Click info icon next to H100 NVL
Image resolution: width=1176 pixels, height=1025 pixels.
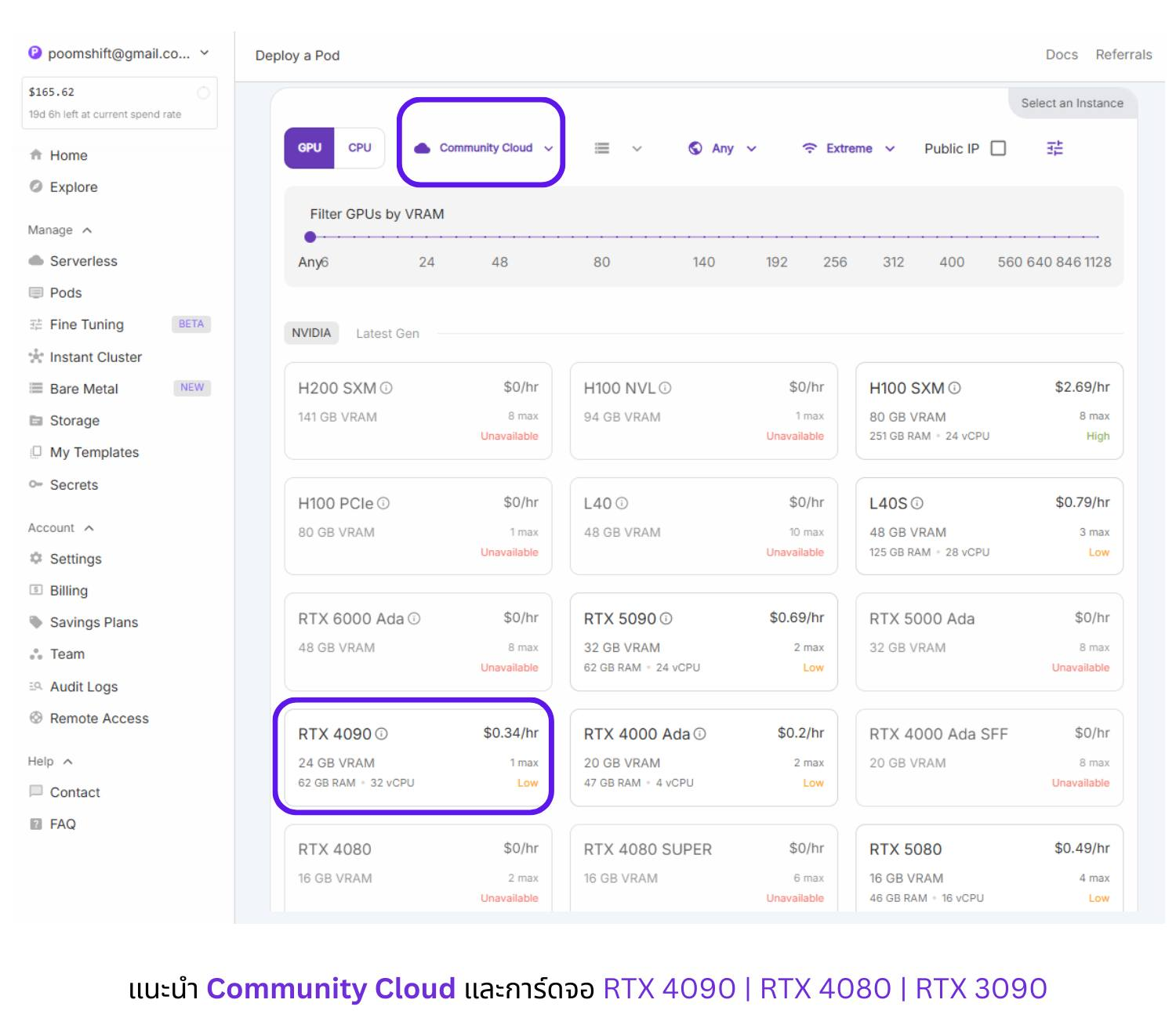click(665, 388)
